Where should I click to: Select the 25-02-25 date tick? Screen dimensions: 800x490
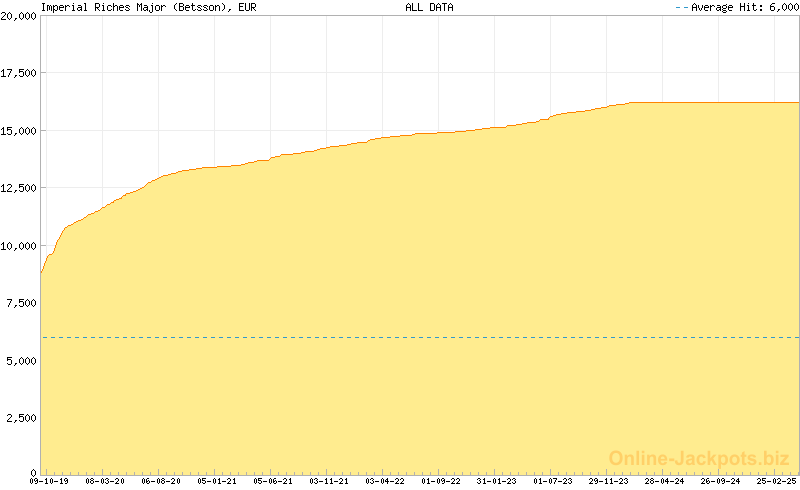777,481
